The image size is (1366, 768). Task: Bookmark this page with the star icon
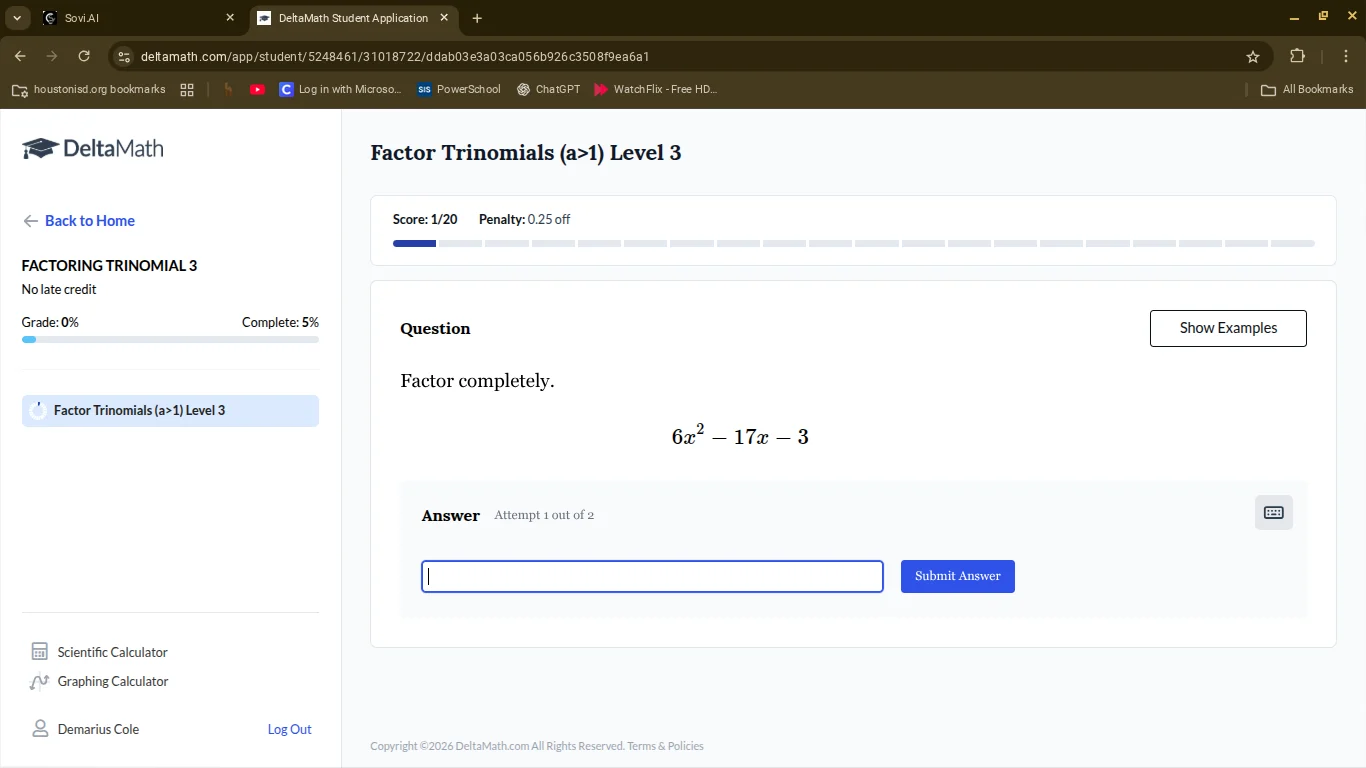point(1253,57)
